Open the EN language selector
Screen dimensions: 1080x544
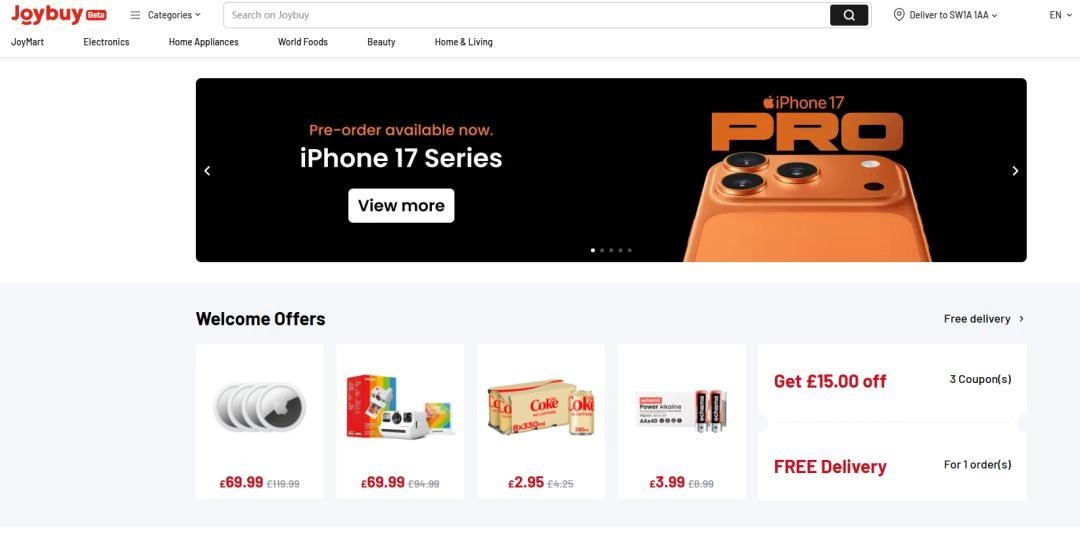click(1059, 15)
